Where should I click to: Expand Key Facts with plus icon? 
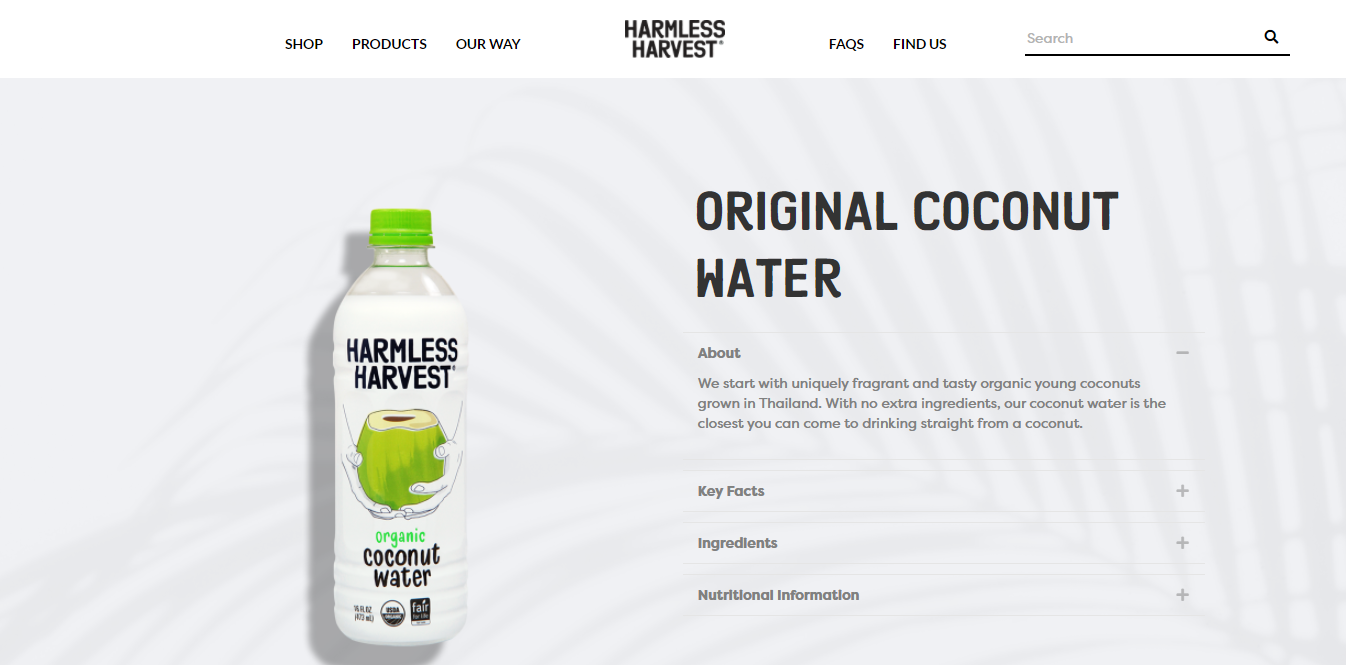click(1182, 491)
